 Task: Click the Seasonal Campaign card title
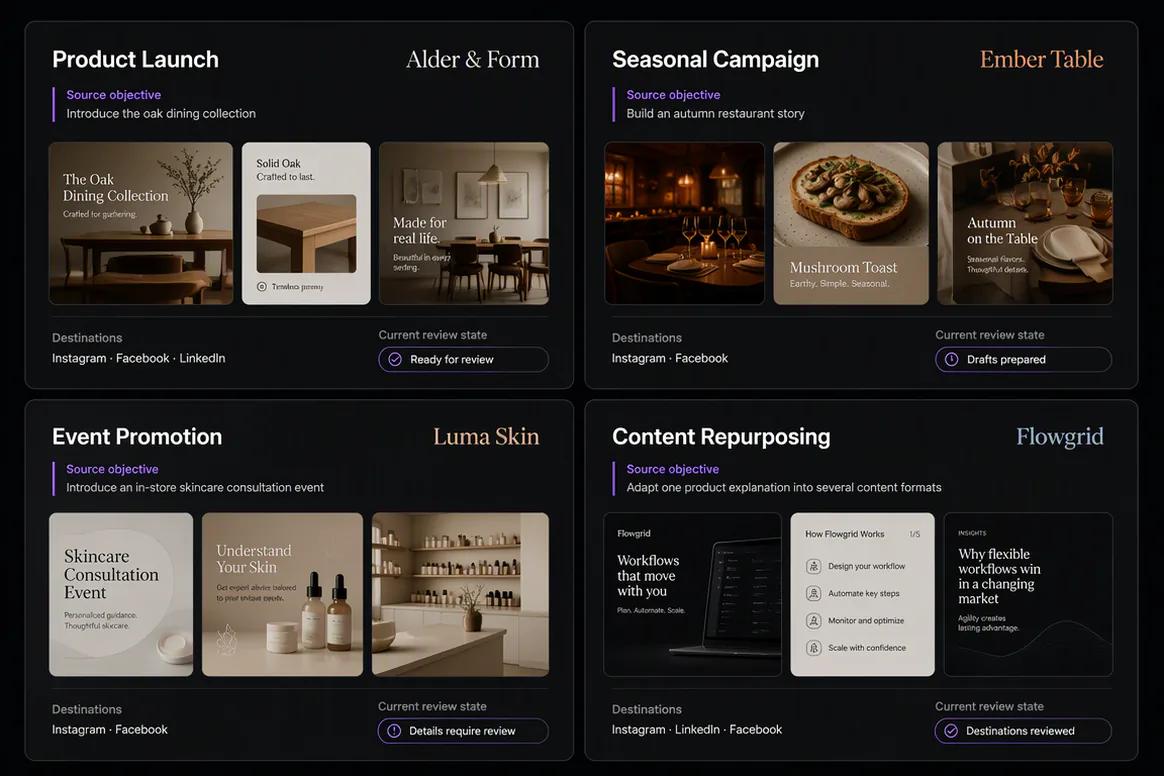(x=716, y=59)
